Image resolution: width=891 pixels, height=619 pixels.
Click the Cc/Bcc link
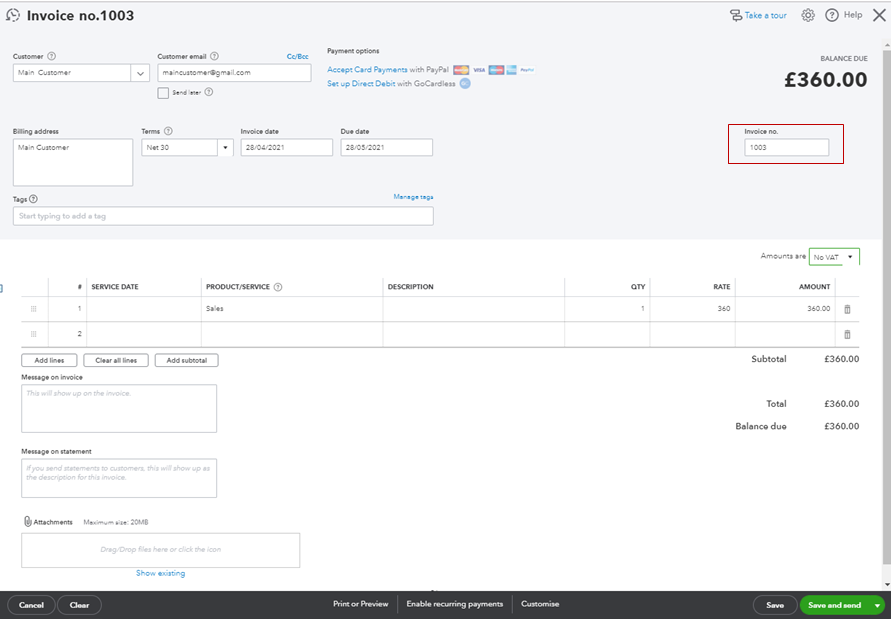point(297,56)
